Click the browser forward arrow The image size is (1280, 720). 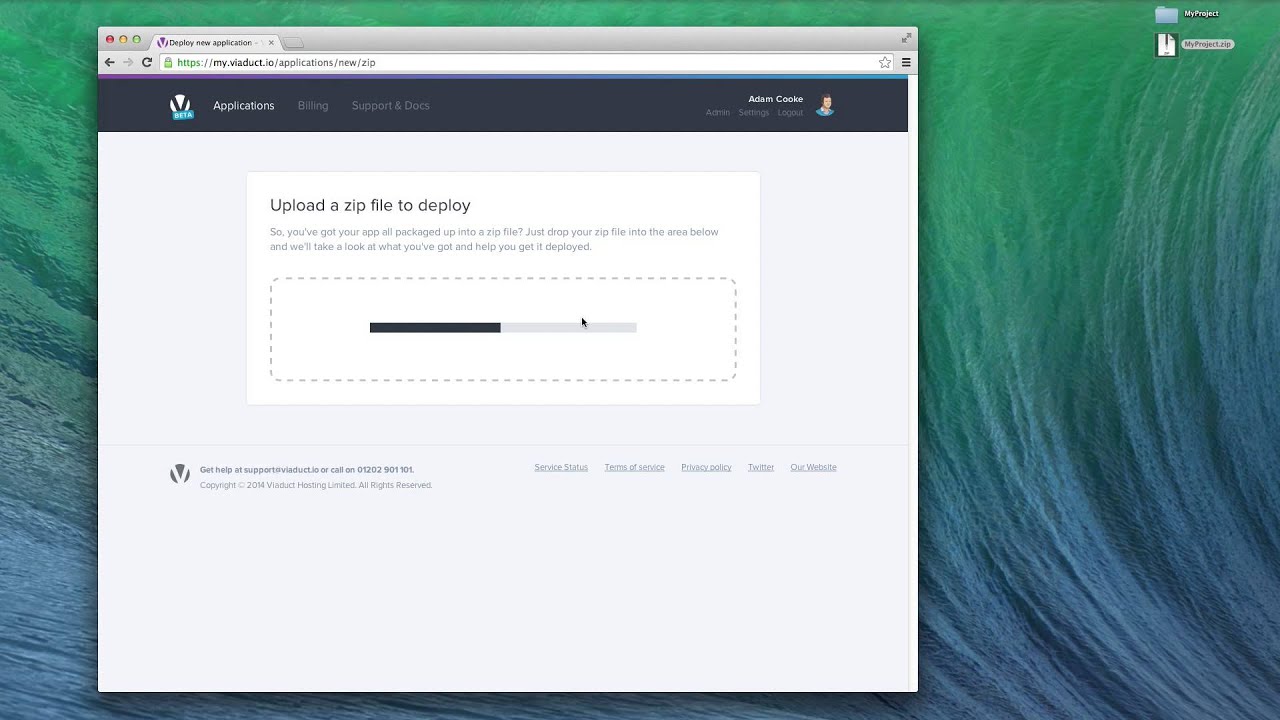coord(128,62)
